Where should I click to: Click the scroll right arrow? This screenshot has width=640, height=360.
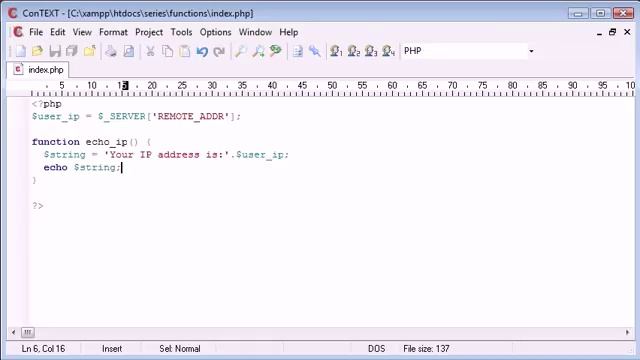[627, 332]
